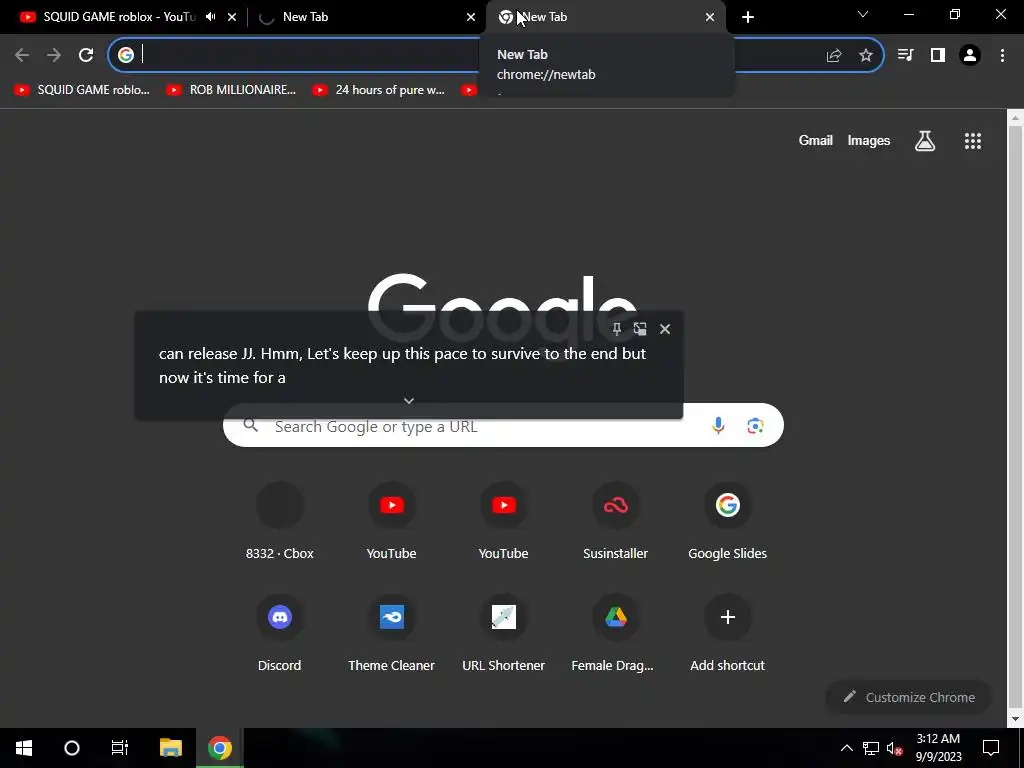The height and width of the screenshot is (768, 1024).
Task: Click the Customize Chrome button
Action: [x=908, y=697]
